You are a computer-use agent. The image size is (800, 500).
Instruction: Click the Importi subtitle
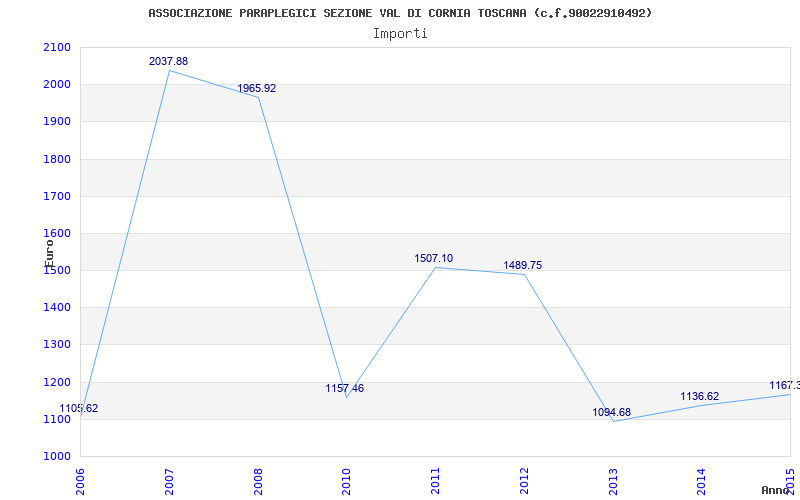(x=400, y=34)
